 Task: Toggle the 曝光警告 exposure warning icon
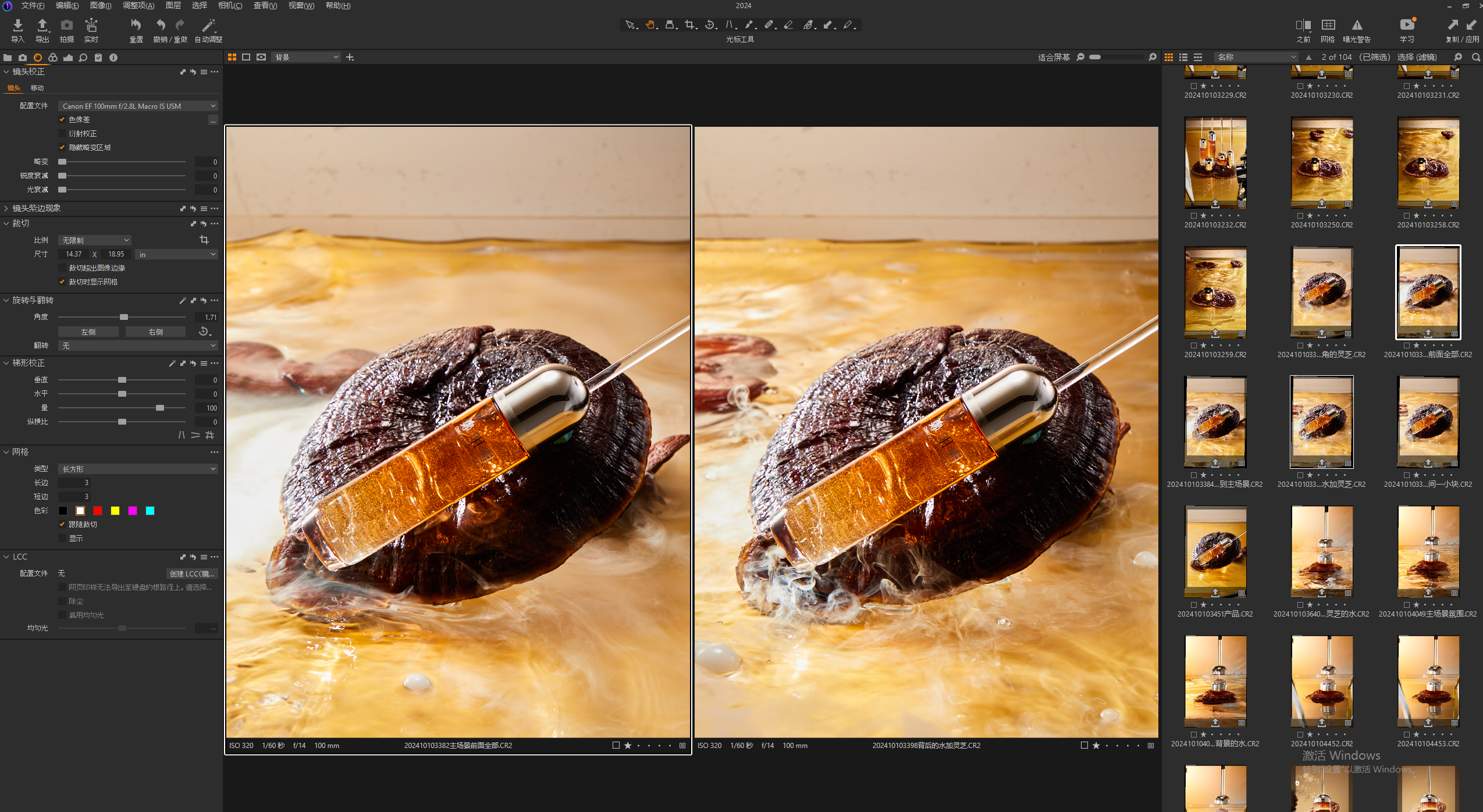tap(1357, 25)
